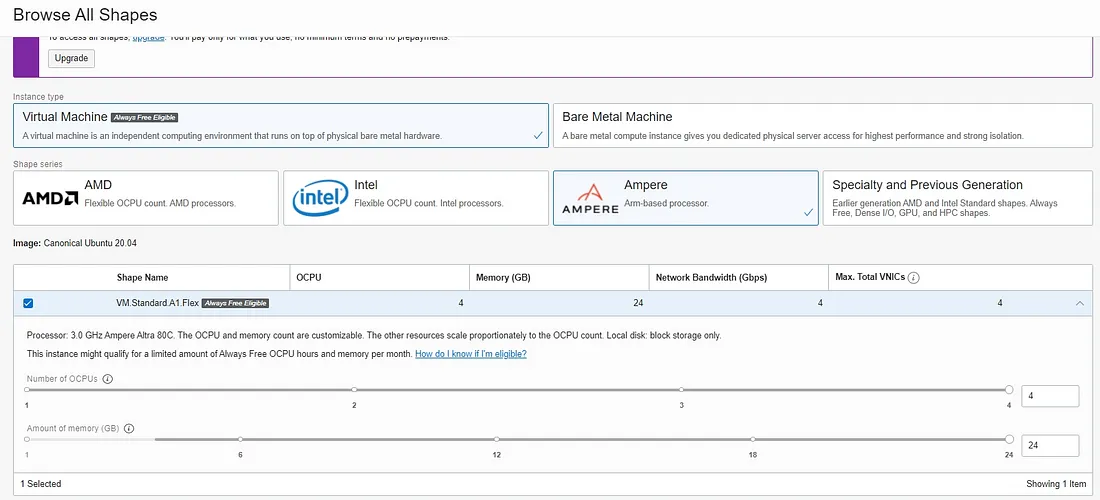Click the Max. Total VNICs header text
The width and height of the screenshot is (1100, 500).
click(870, 278)
